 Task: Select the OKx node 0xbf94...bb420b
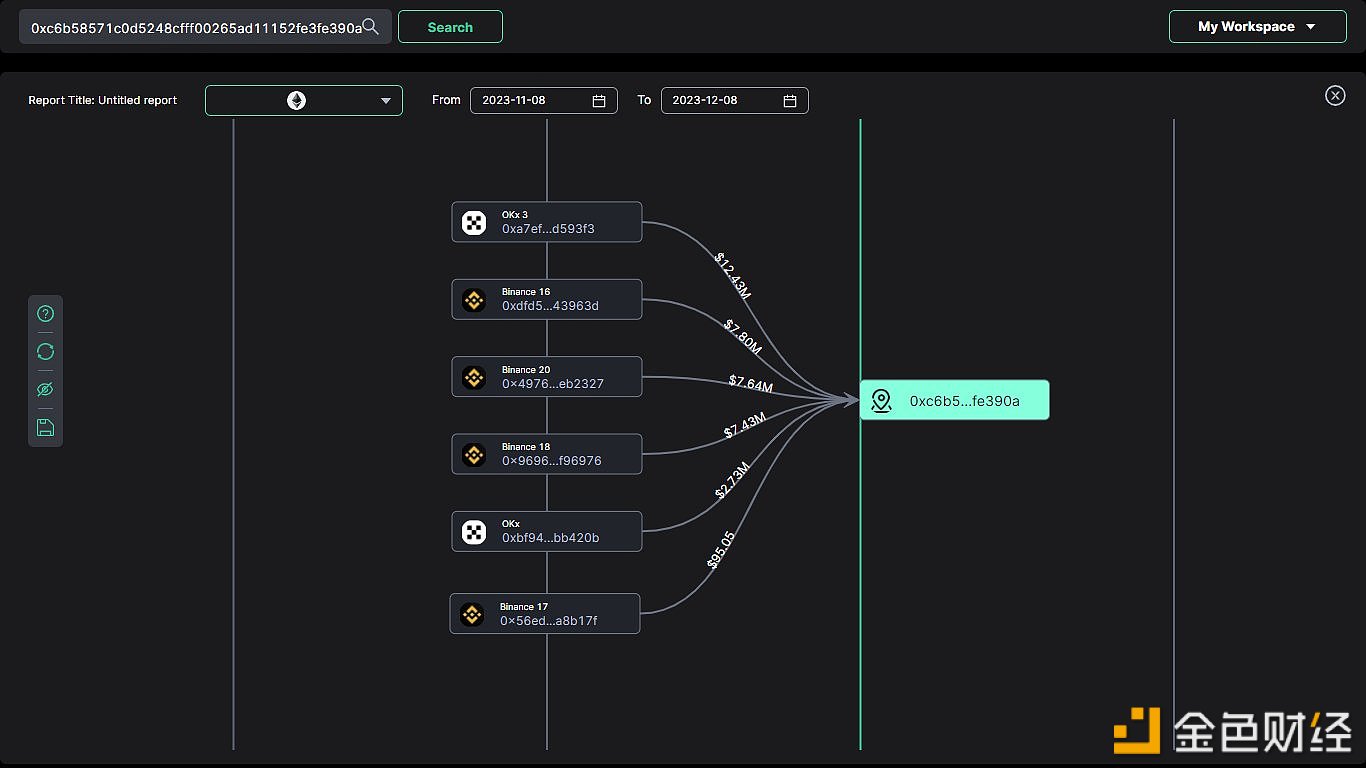547,531
